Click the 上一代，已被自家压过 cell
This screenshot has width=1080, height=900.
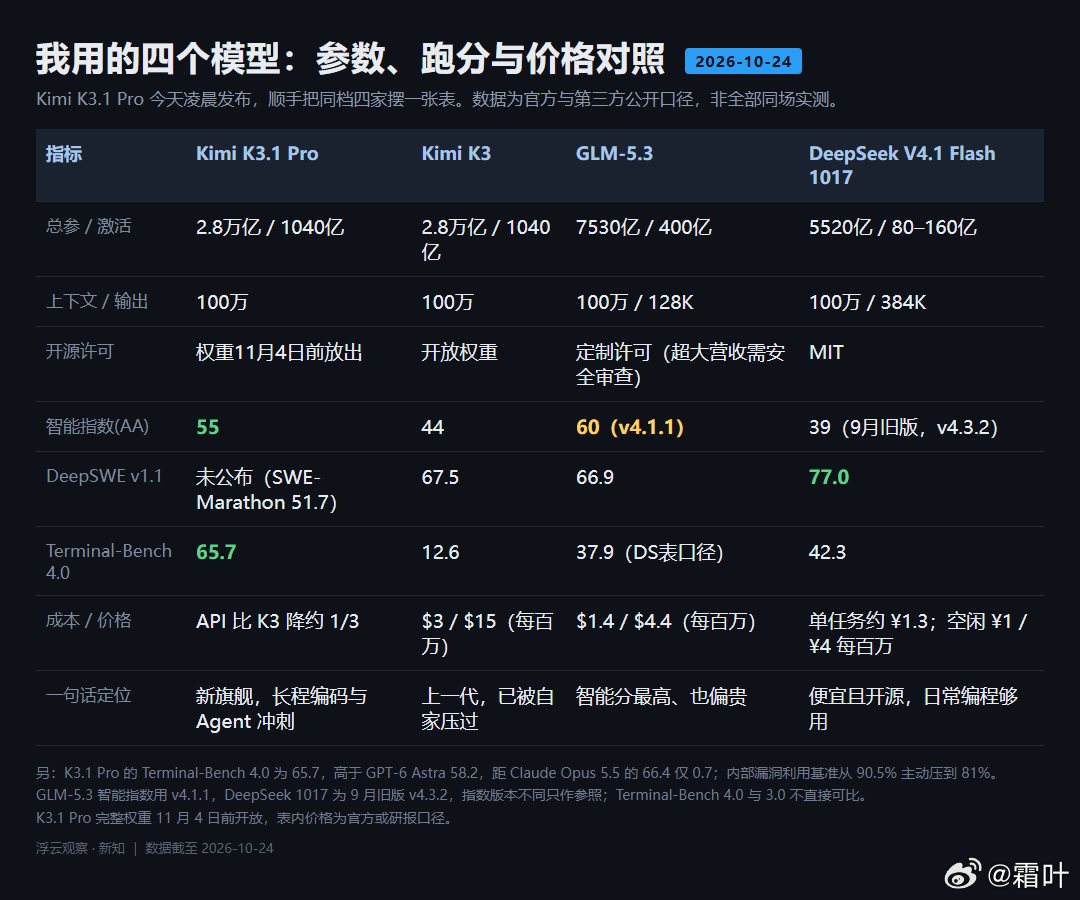pyautogui.click(x=488, y=708)
